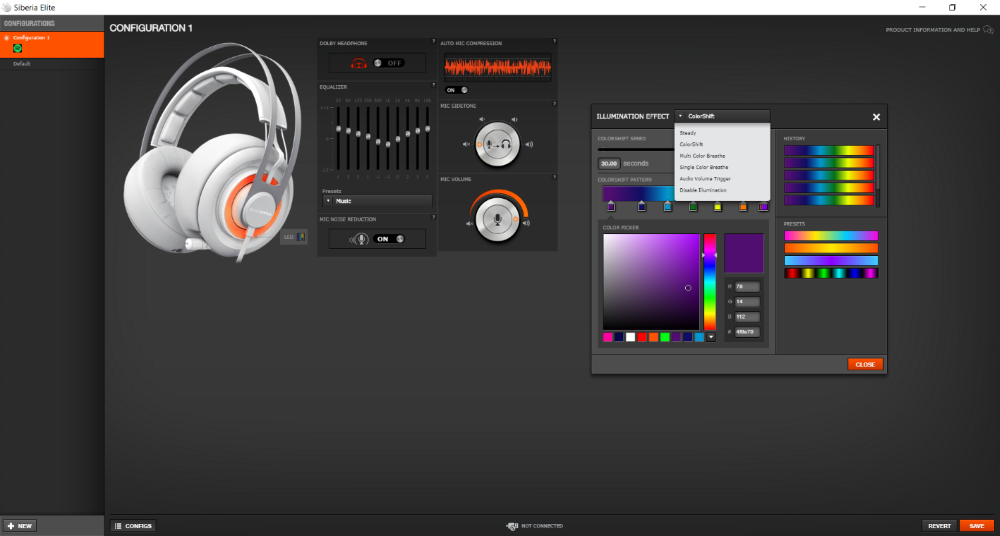Select Configuration 1 radio button
The height and width of the screenshot is (536, 1000).
pos(7,38)
